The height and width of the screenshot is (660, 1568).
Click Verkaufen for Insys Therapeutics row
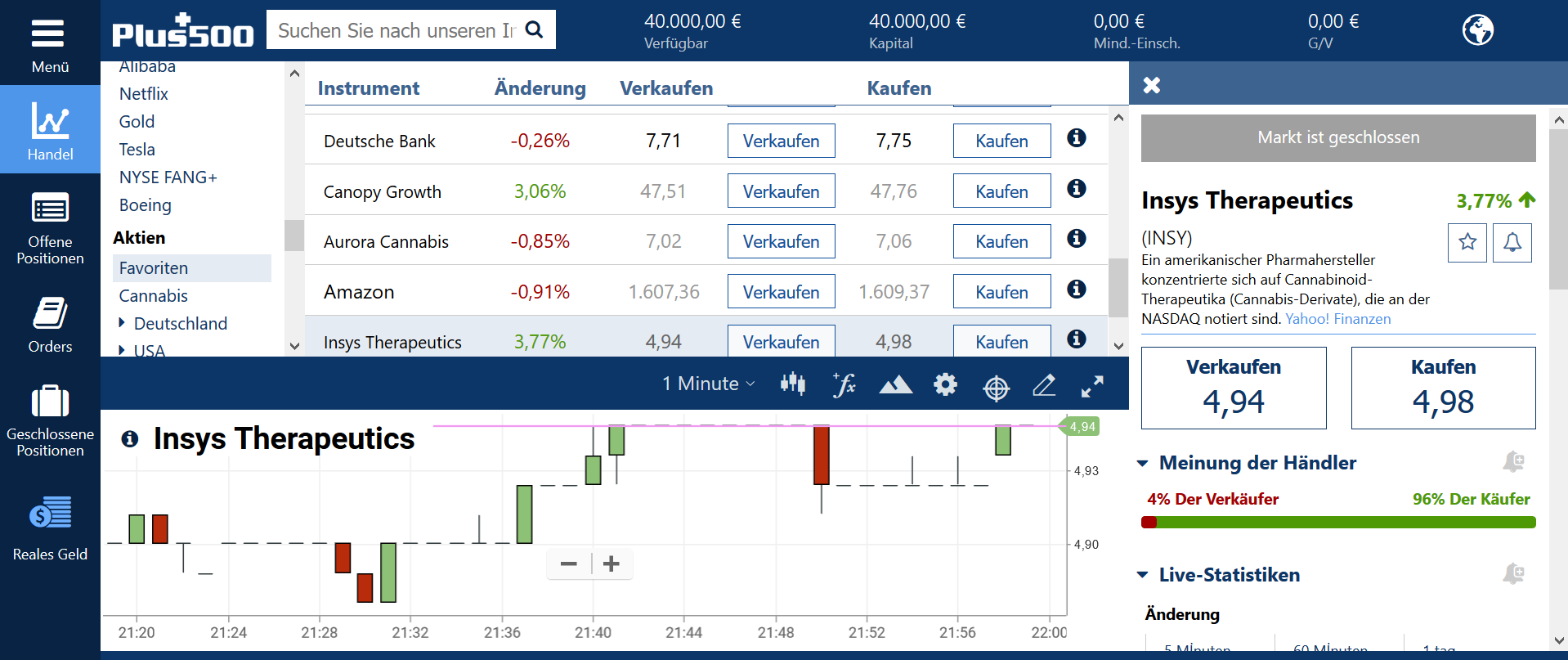(x=781, y=341)
